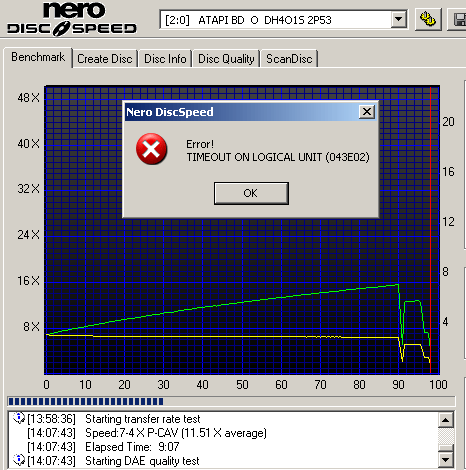Click the blue test progress bar
The height and width of the screenshot is (470, 466).
coord(231,401)
